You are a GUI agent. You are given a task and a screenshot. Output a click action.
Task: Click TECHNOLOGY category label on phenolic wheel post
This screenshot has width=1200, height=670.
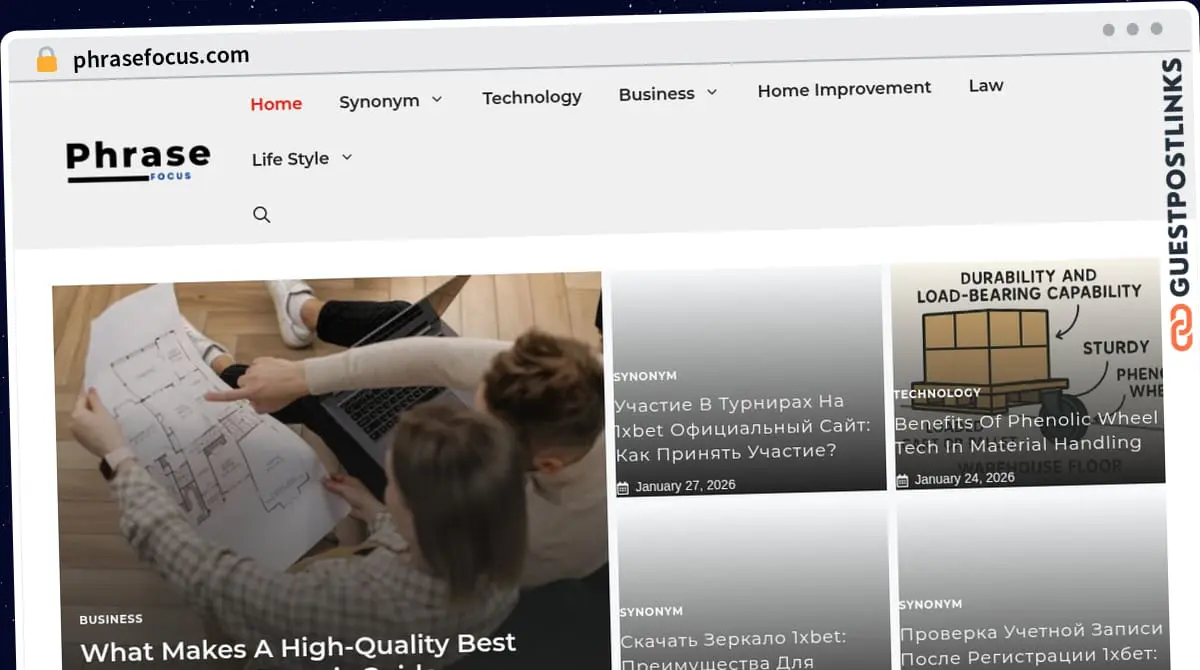click(x=937, y=393)
